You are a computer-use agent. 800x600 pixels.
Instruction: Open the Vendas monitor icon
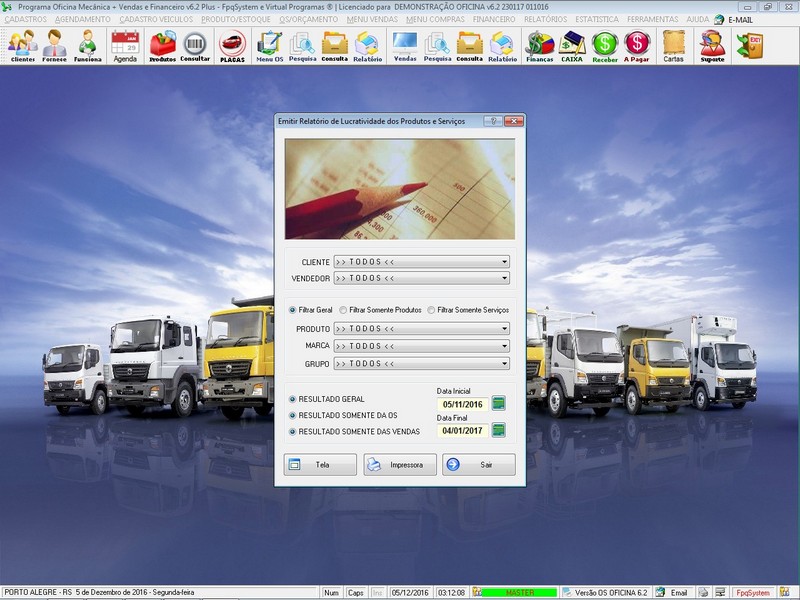[405, 46]
